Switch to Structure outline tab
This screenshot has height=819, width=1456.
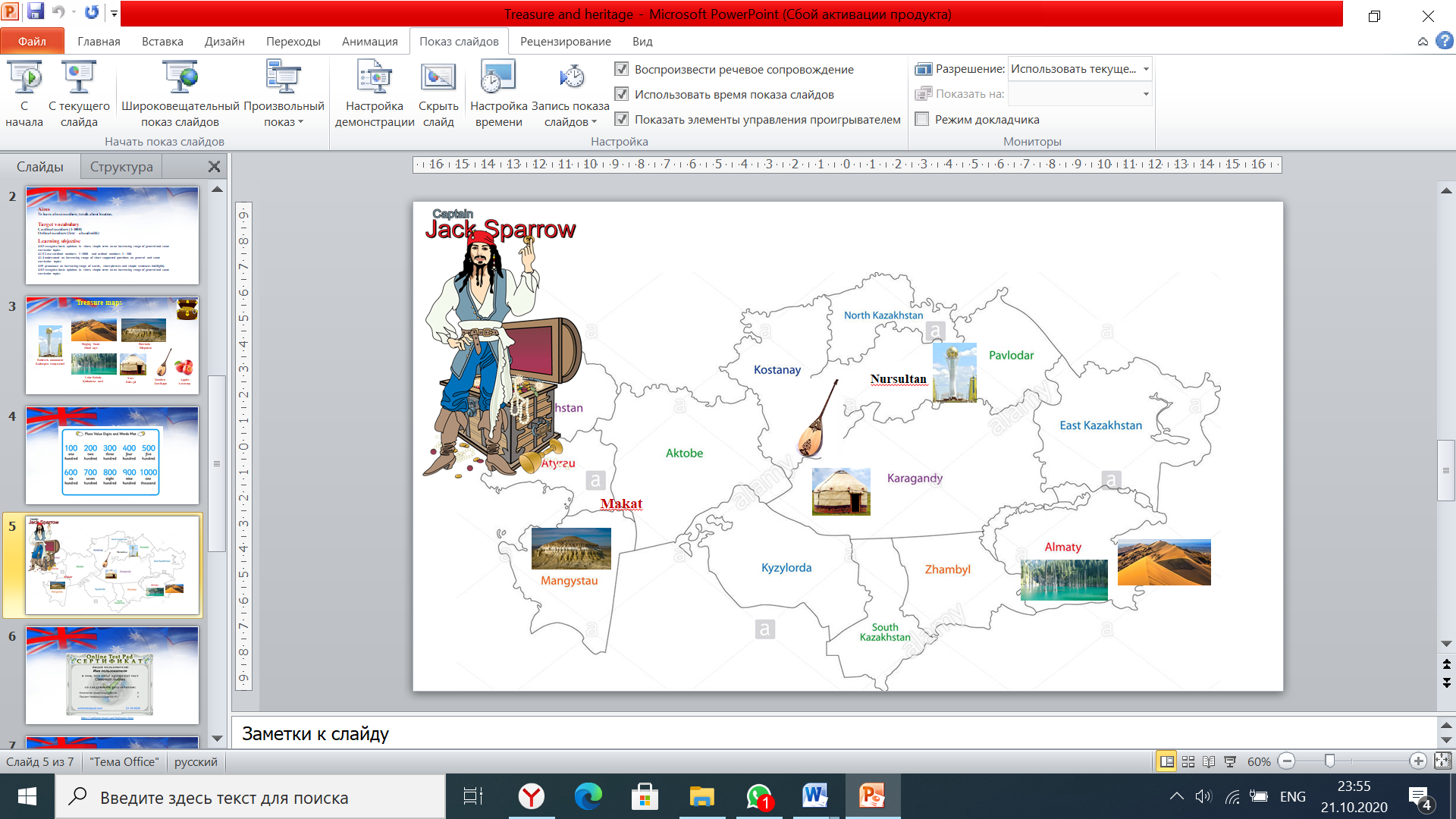pos(121,167)
